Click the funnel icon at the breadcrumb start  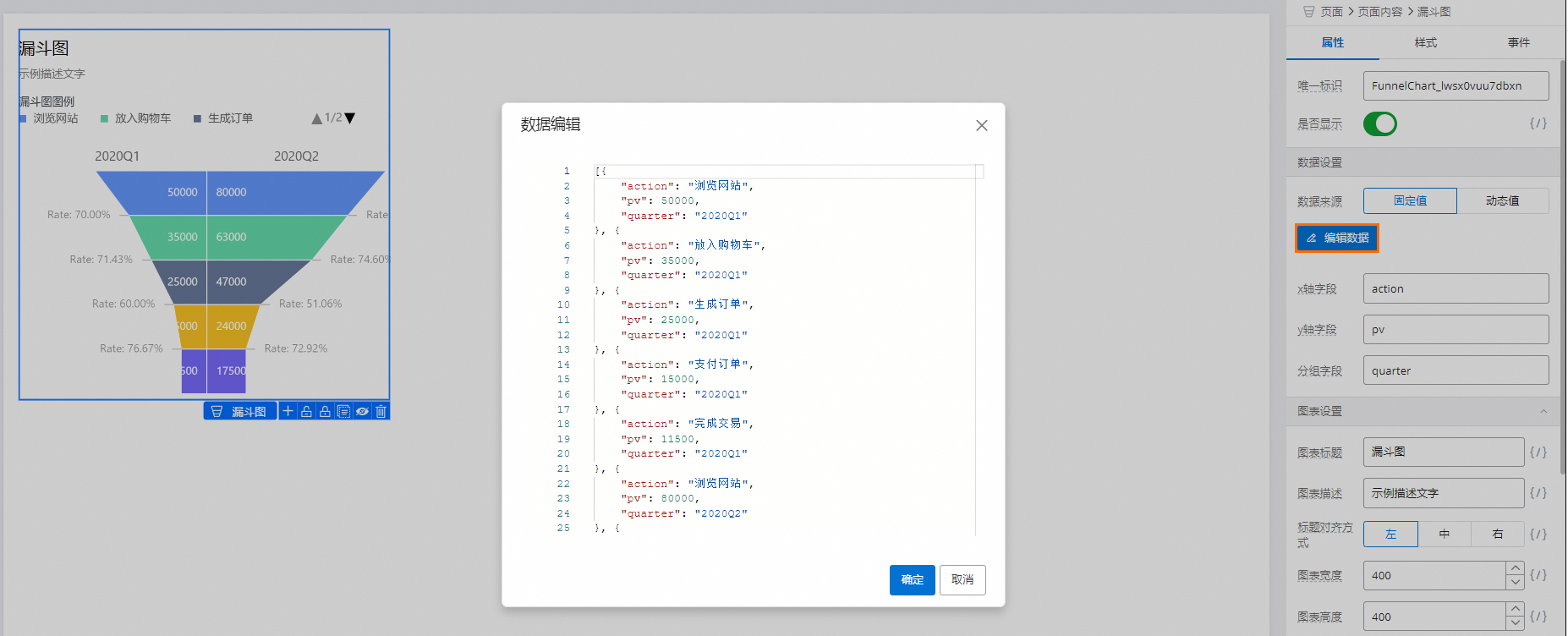pyautogui.click(x=1308, y=12)
